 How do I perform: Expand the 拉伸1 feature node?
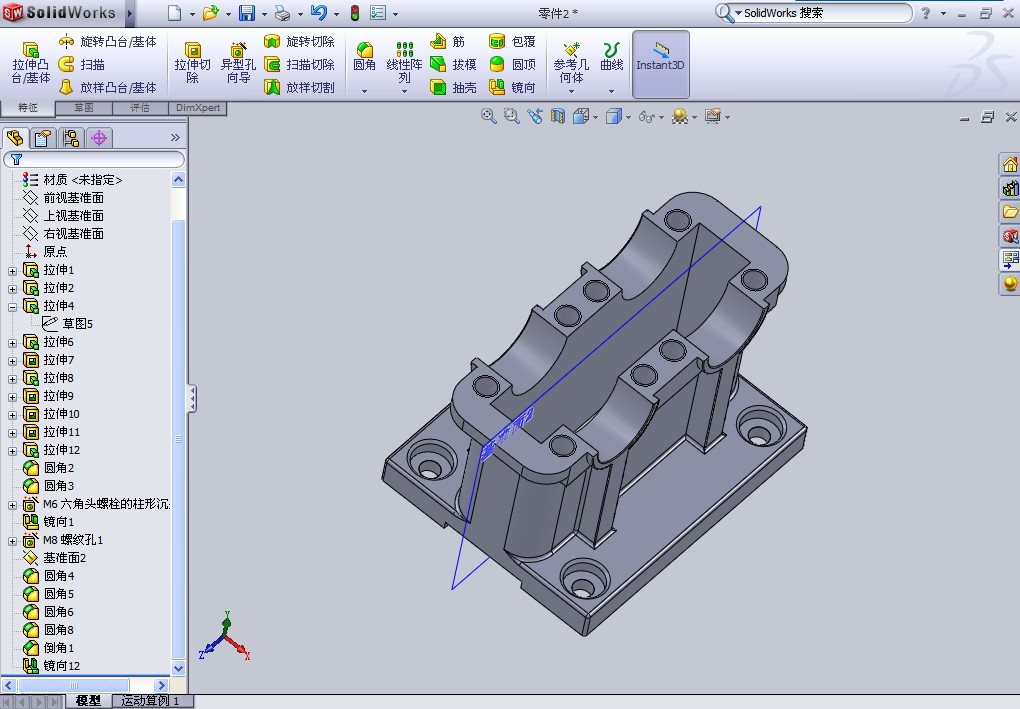[12, 271]
